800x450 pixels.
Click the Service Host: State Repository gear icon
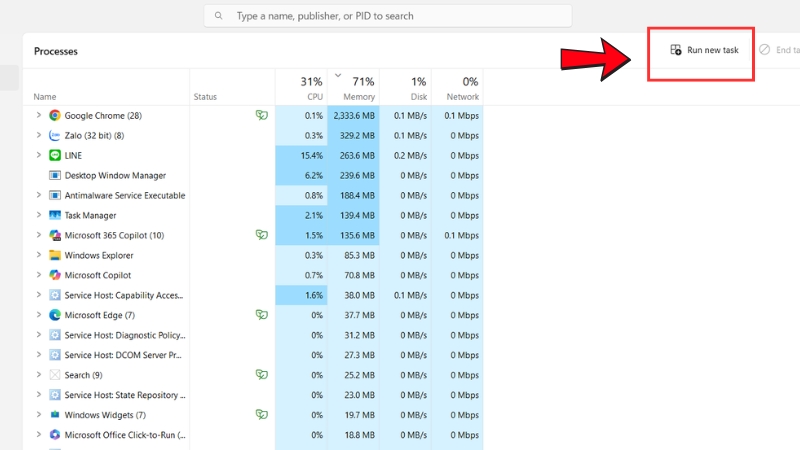[x=55, y=395]
